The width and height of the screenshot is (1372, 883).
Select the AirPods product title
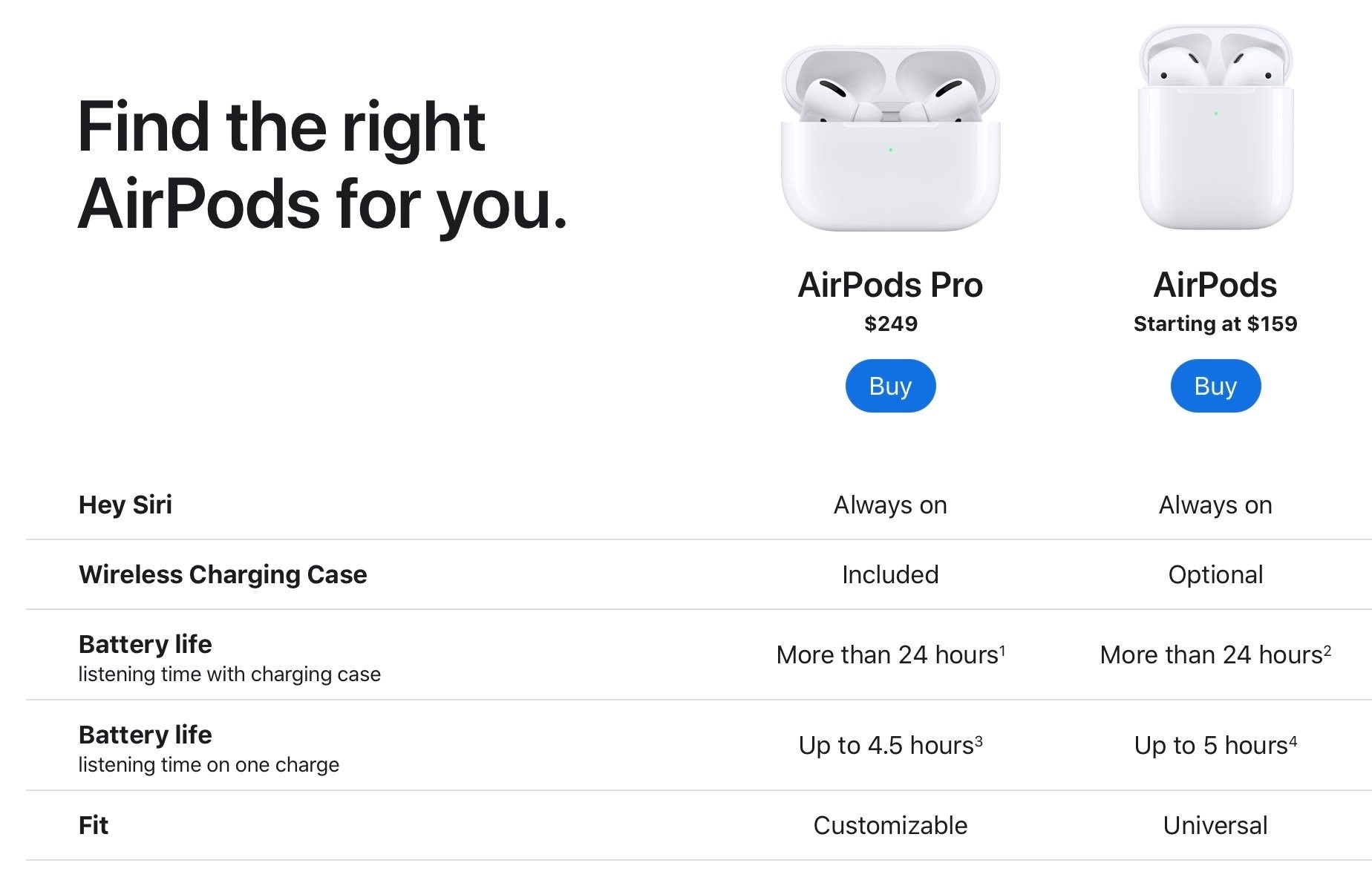[1215, 284]
